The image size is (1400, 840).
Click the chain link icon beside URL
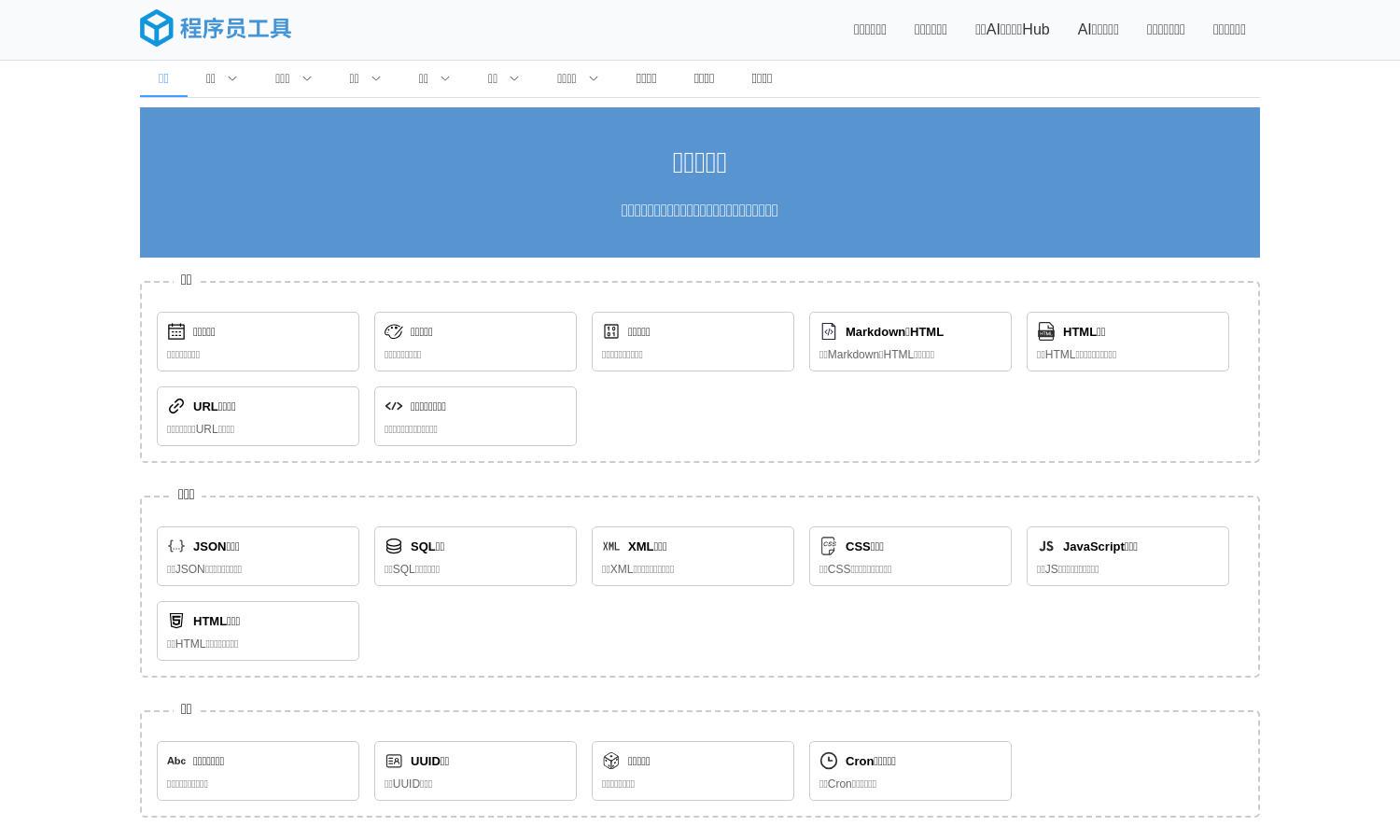coord(176,406)
